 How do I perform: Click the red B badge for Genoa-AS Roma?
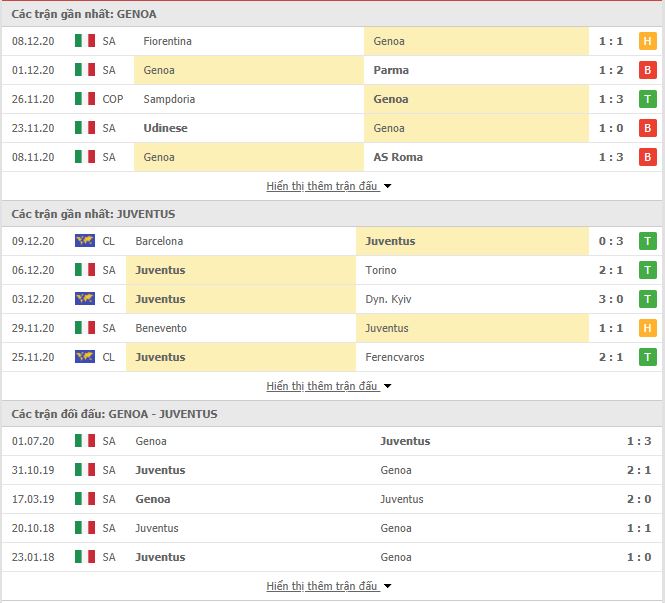[647, 157]
